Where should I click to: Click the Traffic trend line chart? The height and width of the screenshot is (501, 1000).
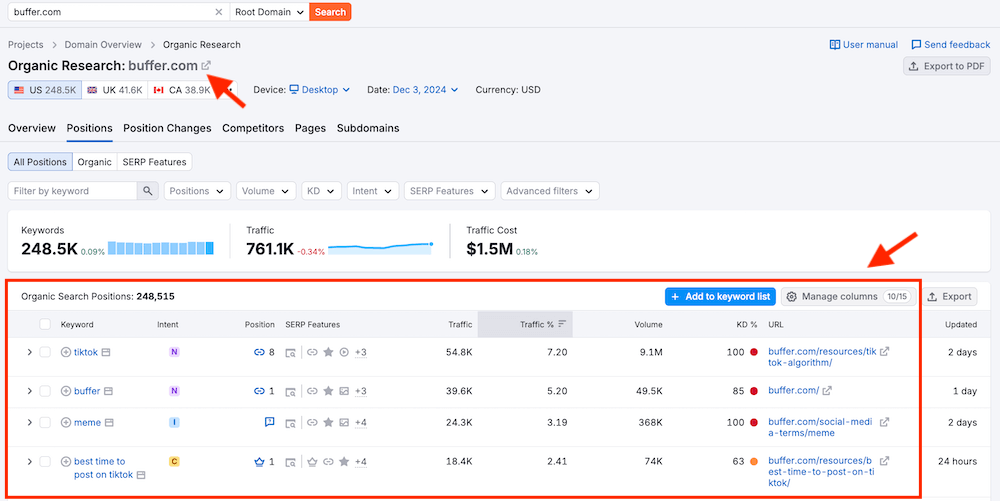(x=380, y=247)
